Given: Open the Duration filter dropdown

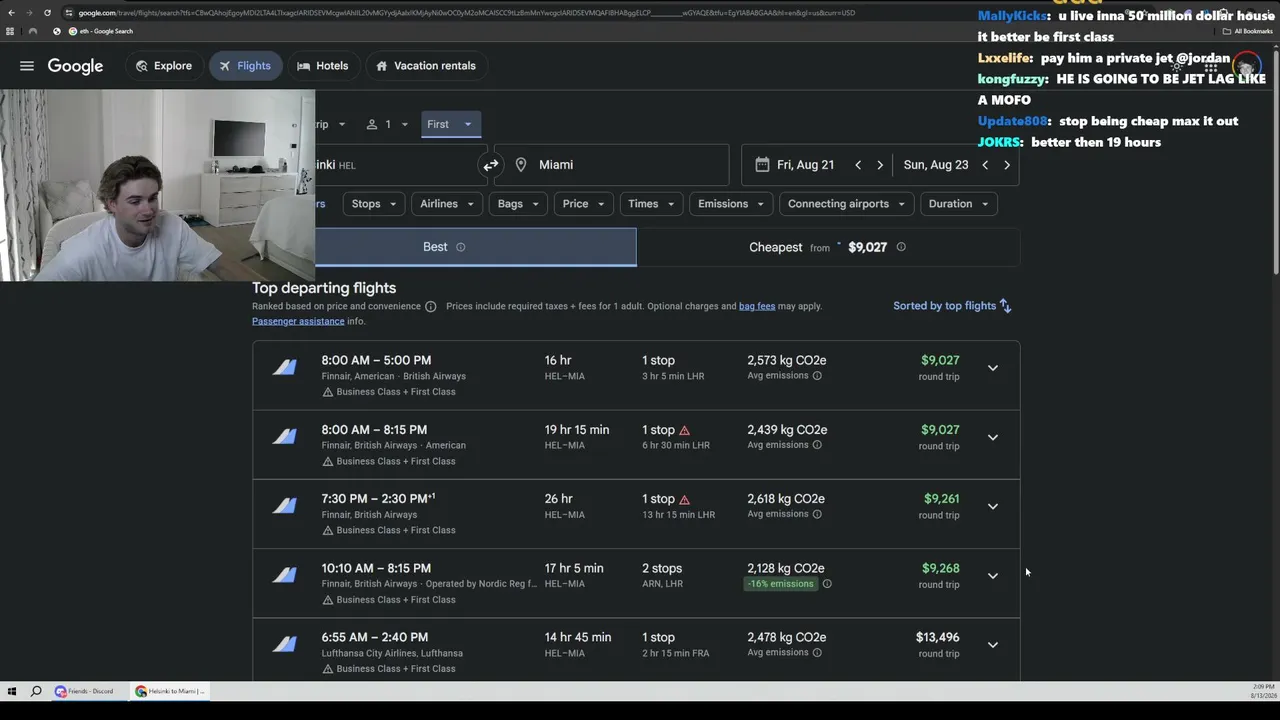Looking at the screenshot, I should (958, 204).
